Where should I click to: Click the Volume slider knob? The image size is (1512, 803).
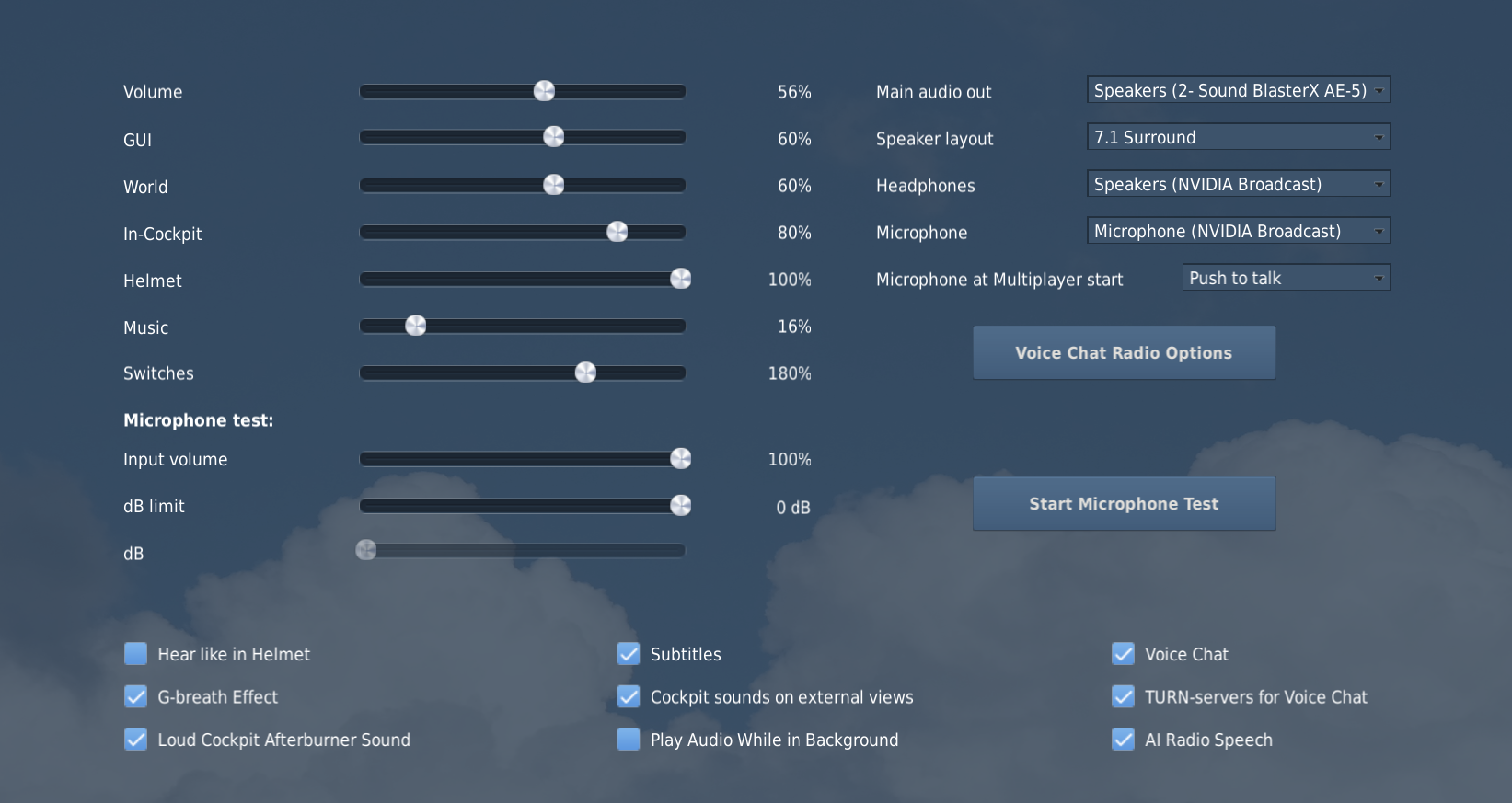point(545,90)
